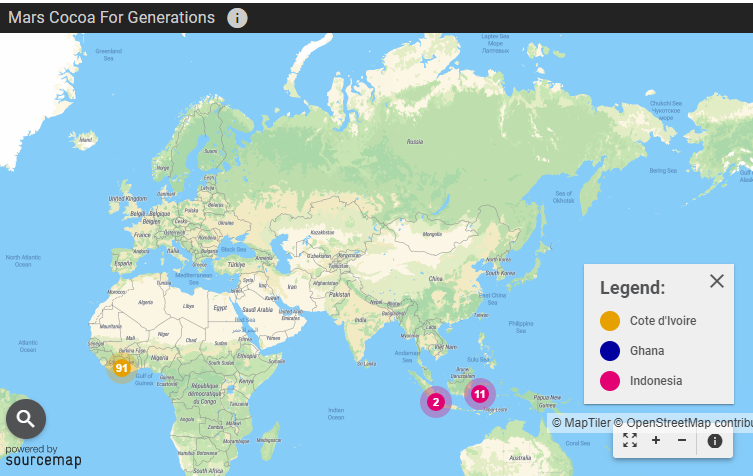
Task: Click the Sea of Okhotsk label
Action: (x=563, y=197)
